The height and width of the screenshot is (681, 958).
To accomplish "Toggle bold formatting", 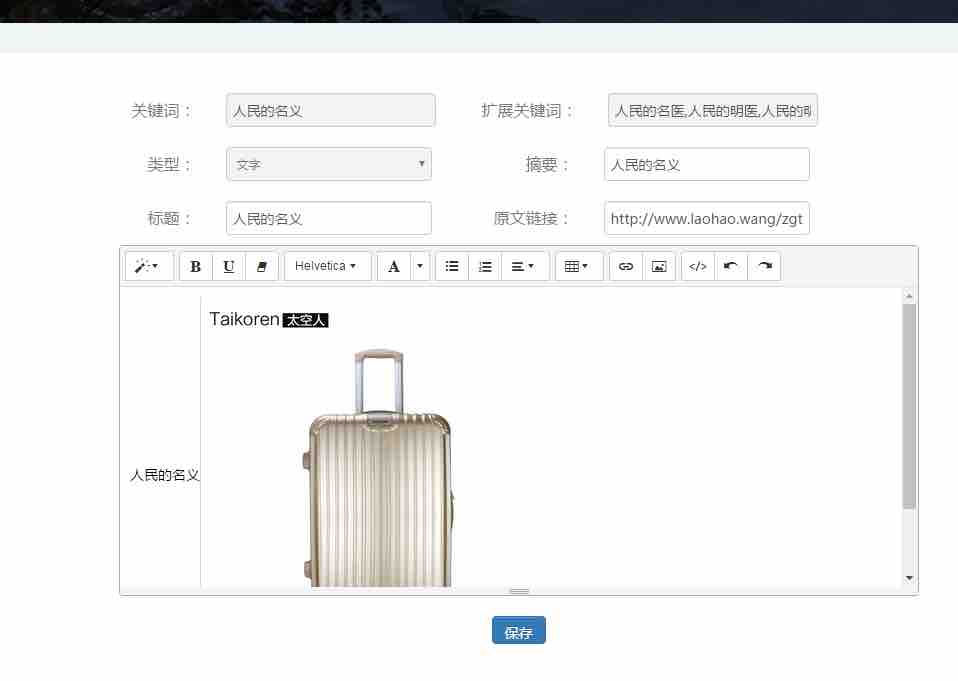I will click(x=195, y=266).
